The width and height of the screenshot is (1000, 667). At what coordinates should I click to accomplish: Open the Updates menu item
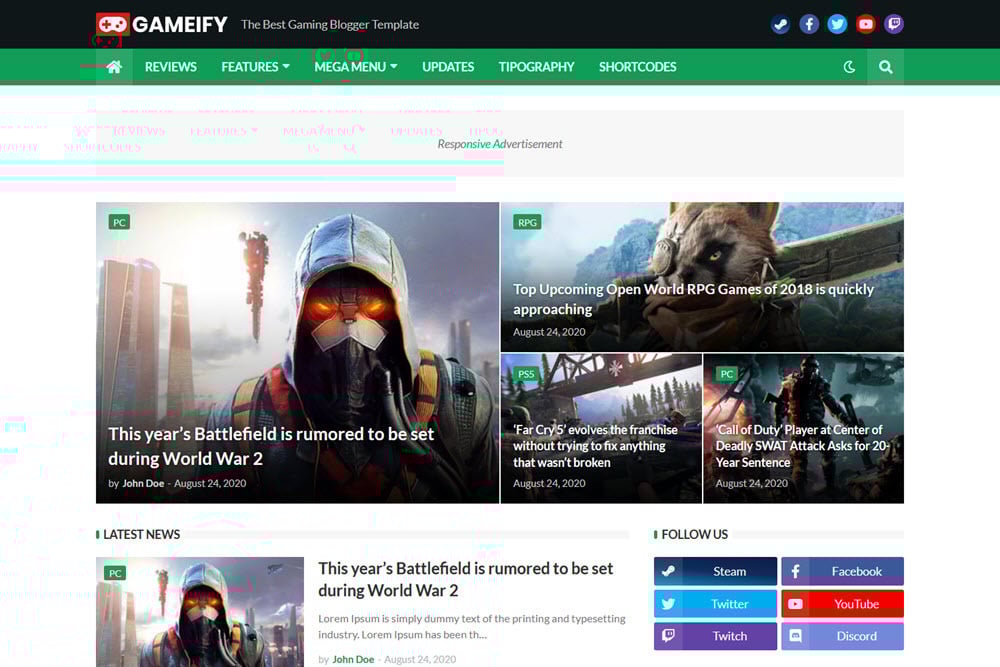tap(448, 67)
